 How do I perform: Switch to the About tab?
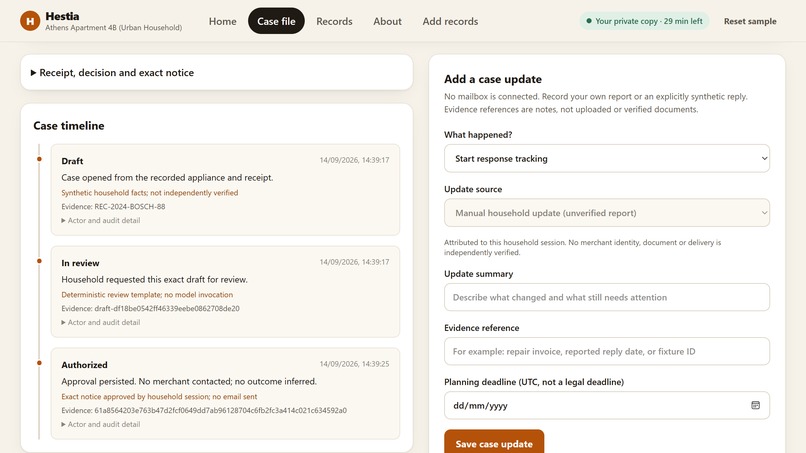[387, 21]
